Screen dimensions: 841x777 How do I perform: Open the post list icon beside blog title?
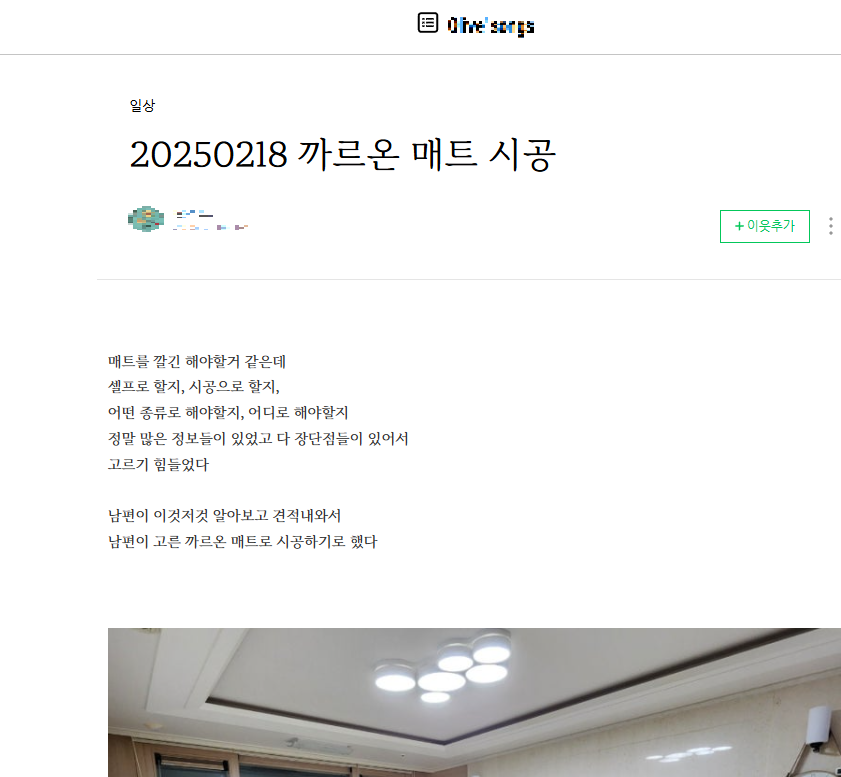[x=427, y=23]
